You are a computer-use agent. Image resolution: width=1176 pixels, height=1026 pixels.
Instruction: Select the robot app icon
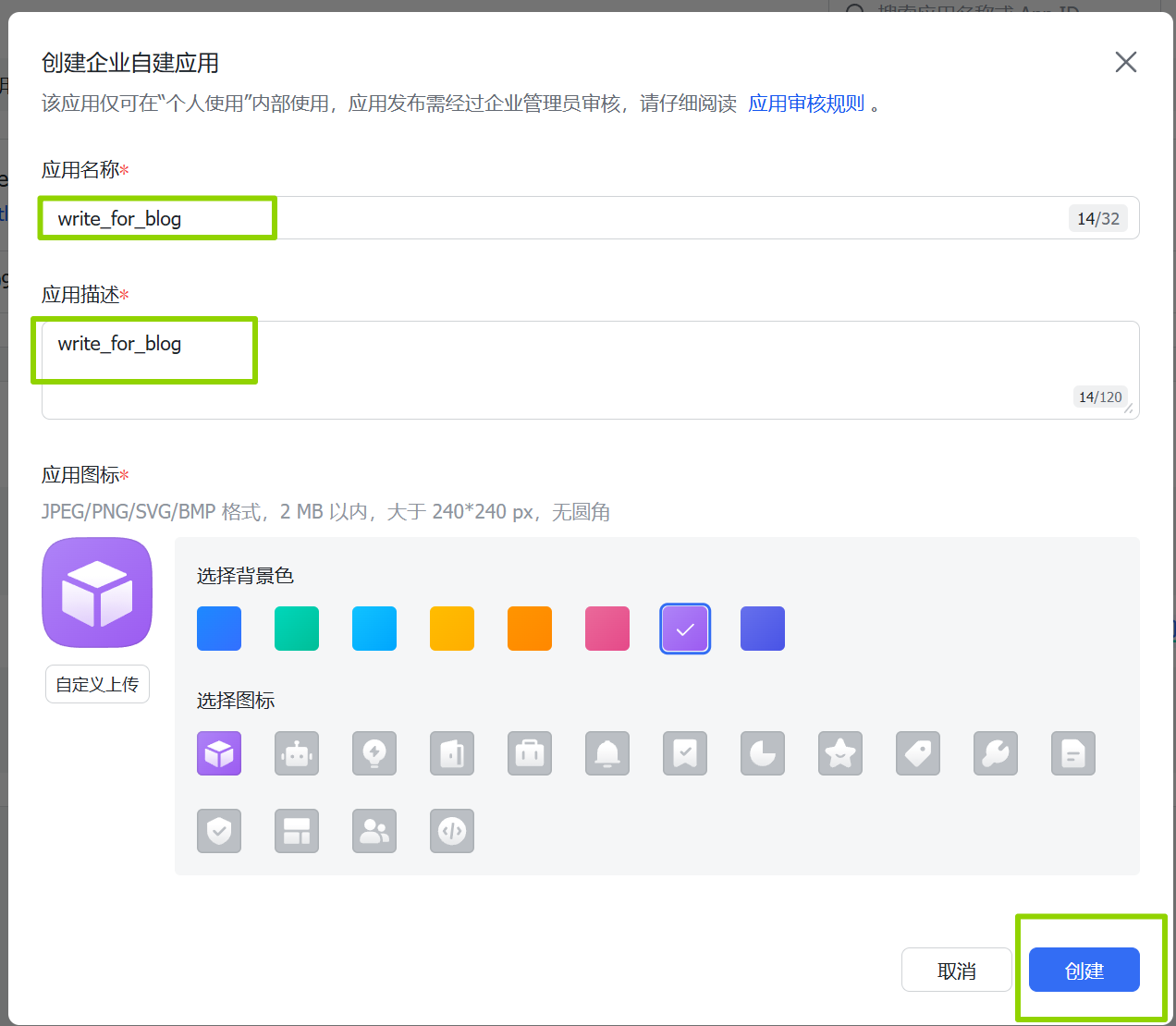(x=297, y=753)
